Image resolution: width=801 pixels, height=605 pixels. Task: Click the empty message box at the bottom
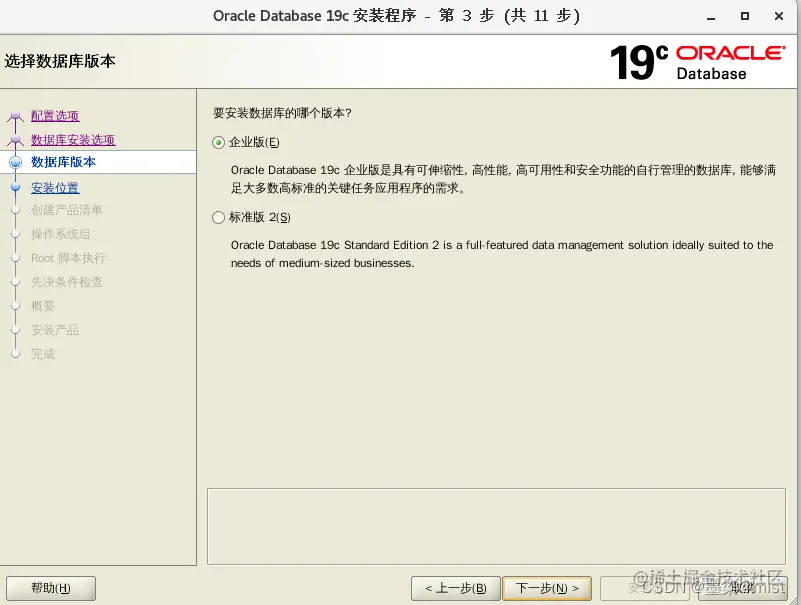tap(496, 526)
